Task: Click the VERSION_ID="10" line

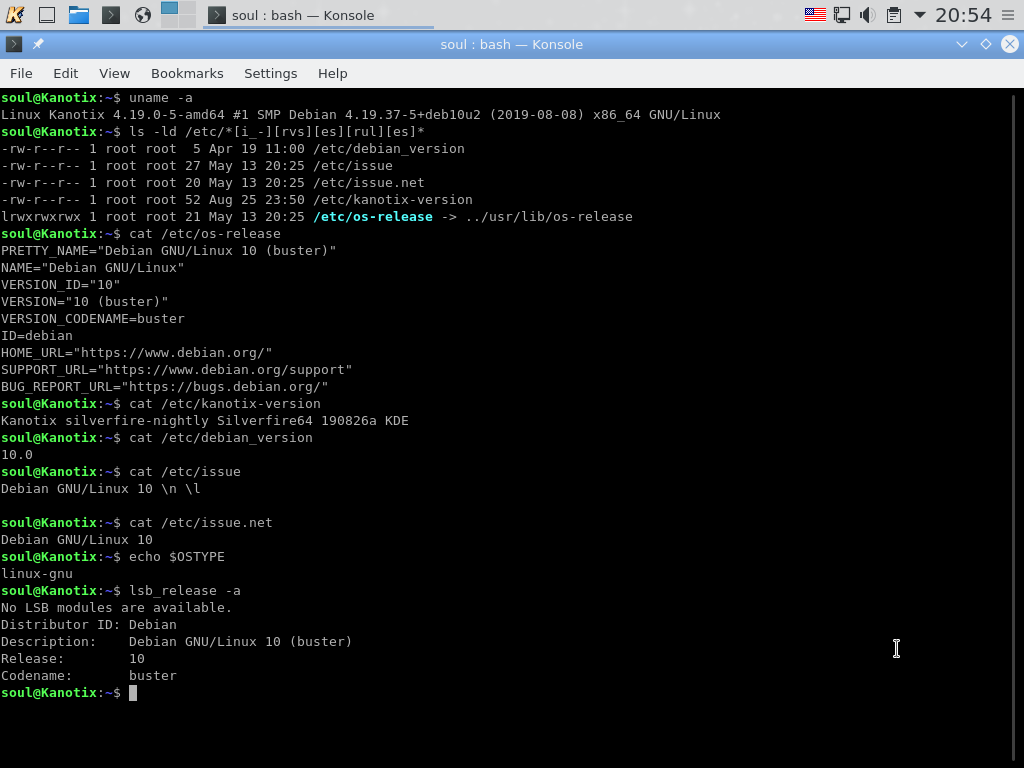Action: 60,285
